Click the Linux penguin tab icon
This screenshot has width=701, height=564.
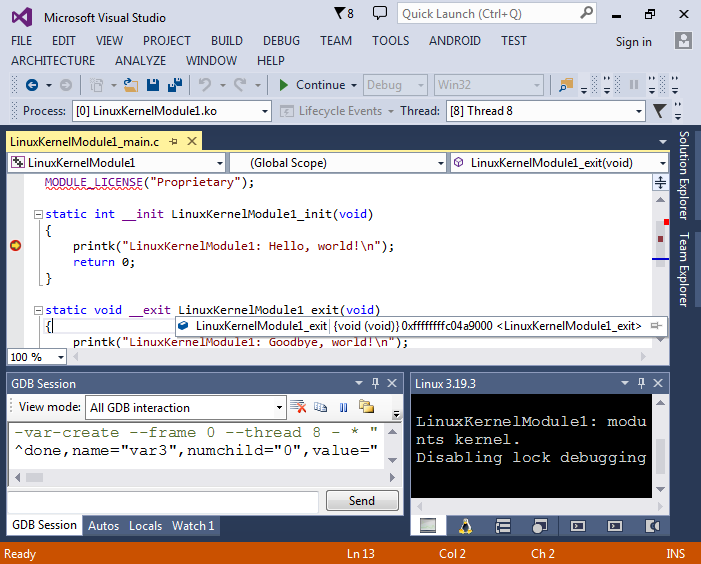pyautogui.click(x=465, y=526)
